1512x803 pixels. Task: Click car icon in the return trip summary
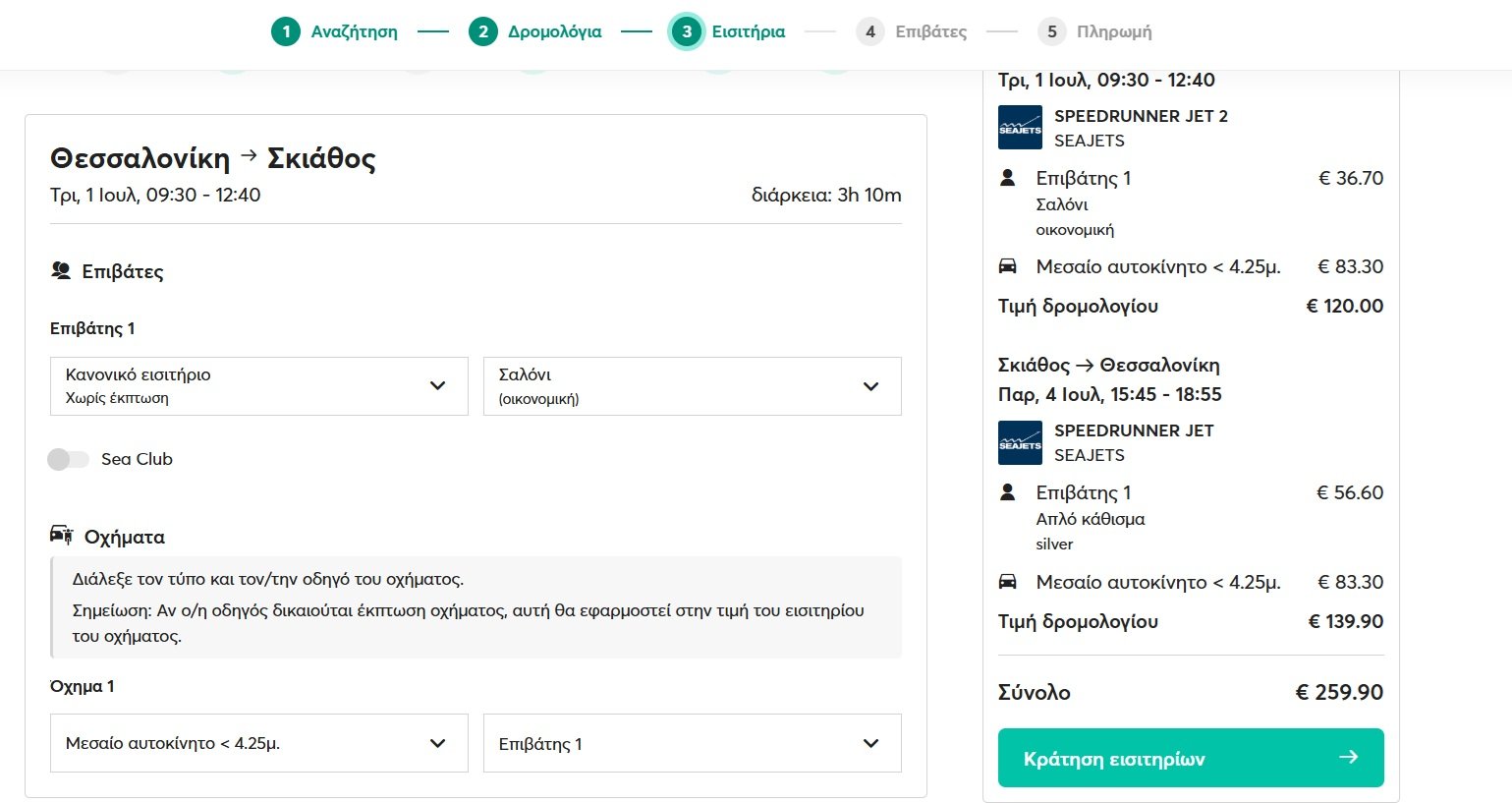(x=1007, y=582)
